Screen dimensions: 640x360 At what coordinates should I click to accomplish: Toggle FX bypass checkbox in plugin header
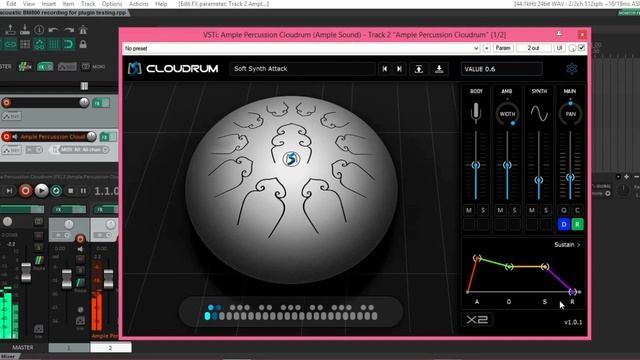tap(582, 48)
